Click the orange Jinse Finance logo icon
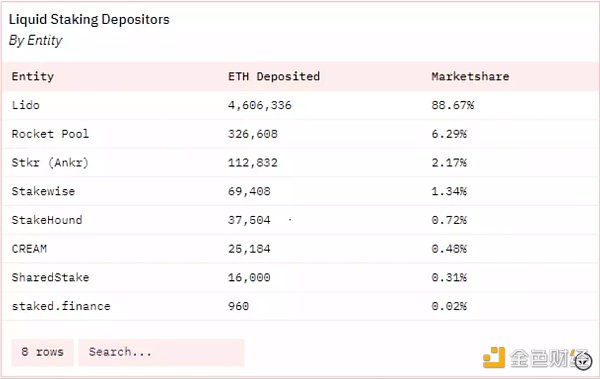This screenshot has height=379, width=600. 494,357
